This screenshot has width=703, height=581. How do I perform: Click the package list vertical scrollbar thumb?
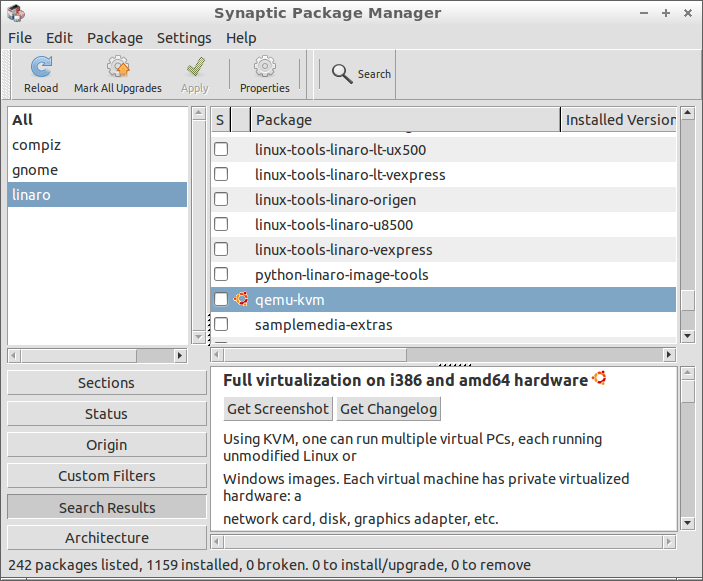click(688, 300)
